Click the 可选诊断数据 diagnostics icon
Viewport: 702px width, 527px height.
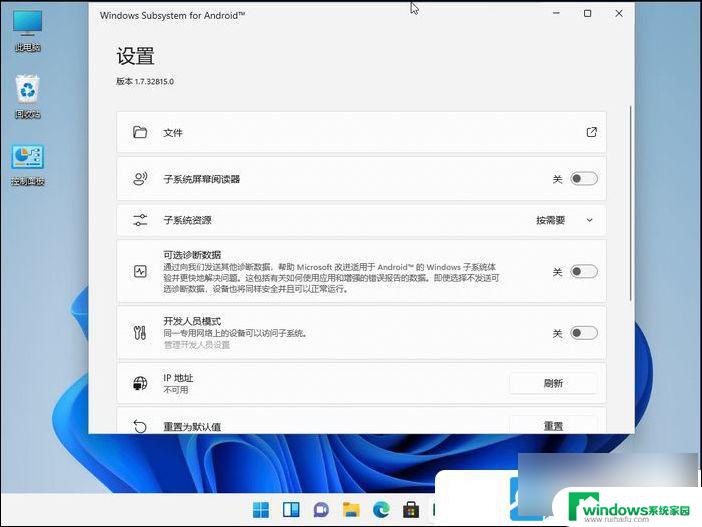click(140, 271)
